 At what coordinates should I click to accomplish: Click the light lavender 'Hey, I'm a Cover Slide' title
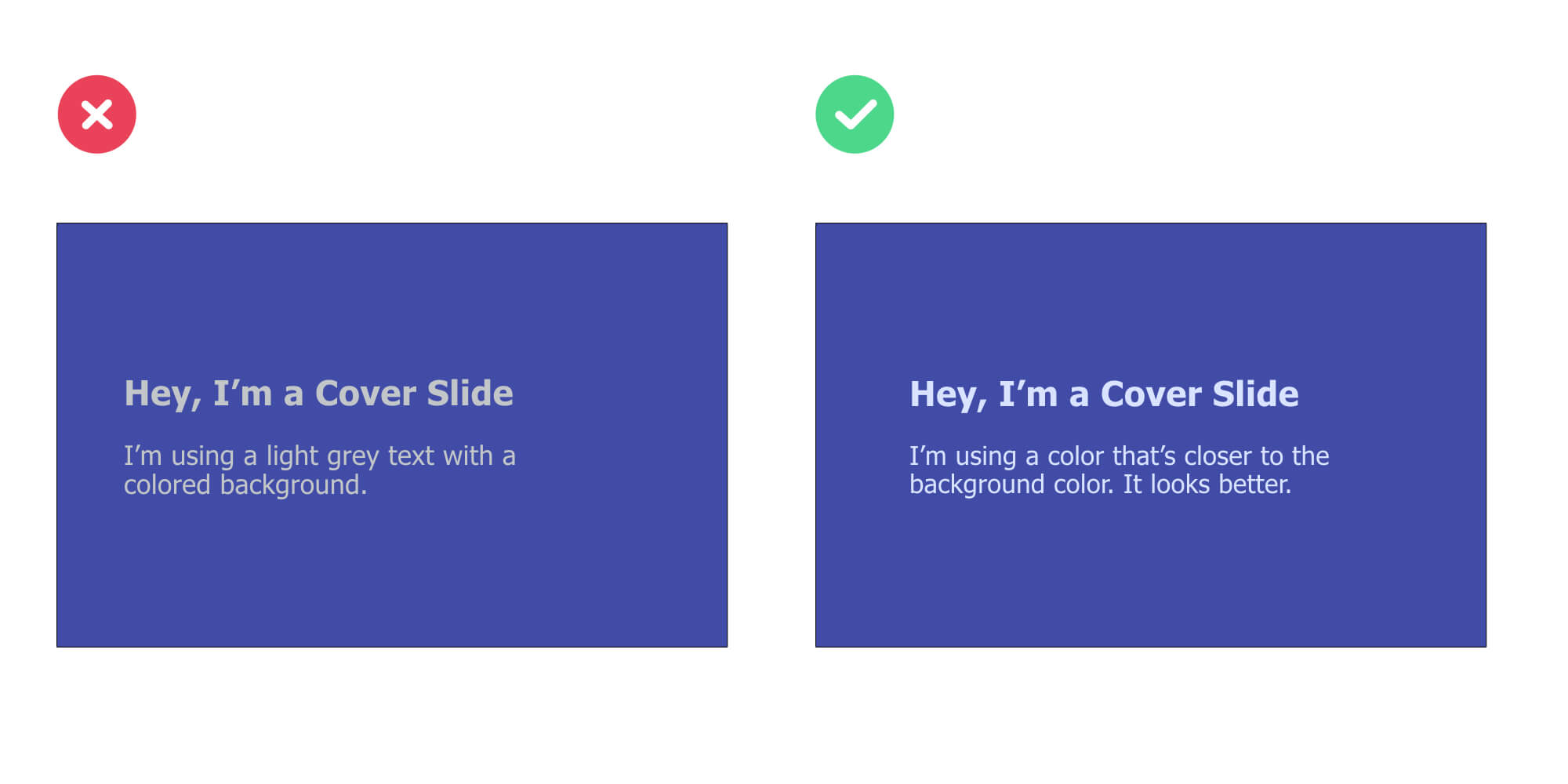coord(1104,394)
